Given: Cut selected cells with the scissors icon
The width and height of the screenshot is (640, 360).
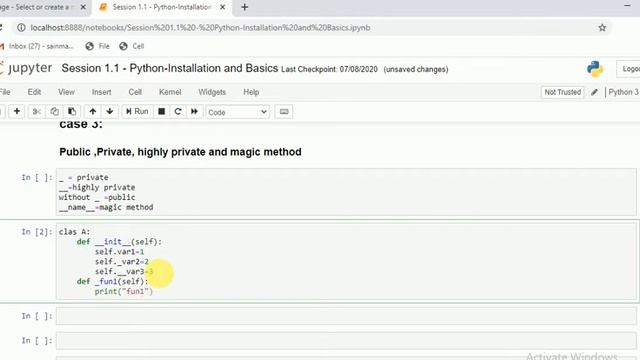Looking at the screenshot, I should (x=37, y=111).
